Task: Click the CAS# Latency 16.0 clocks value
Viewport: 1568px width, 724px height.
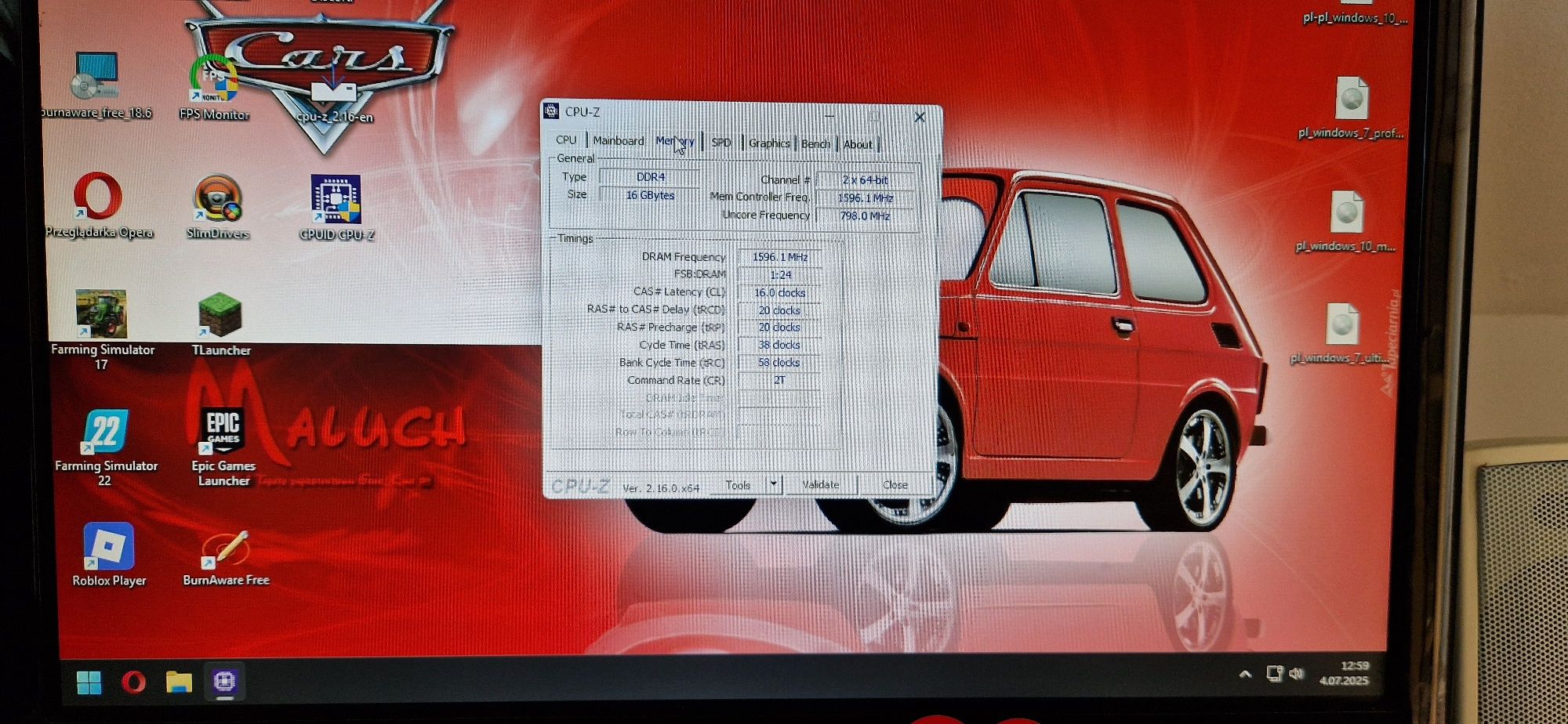Action: 779,293
